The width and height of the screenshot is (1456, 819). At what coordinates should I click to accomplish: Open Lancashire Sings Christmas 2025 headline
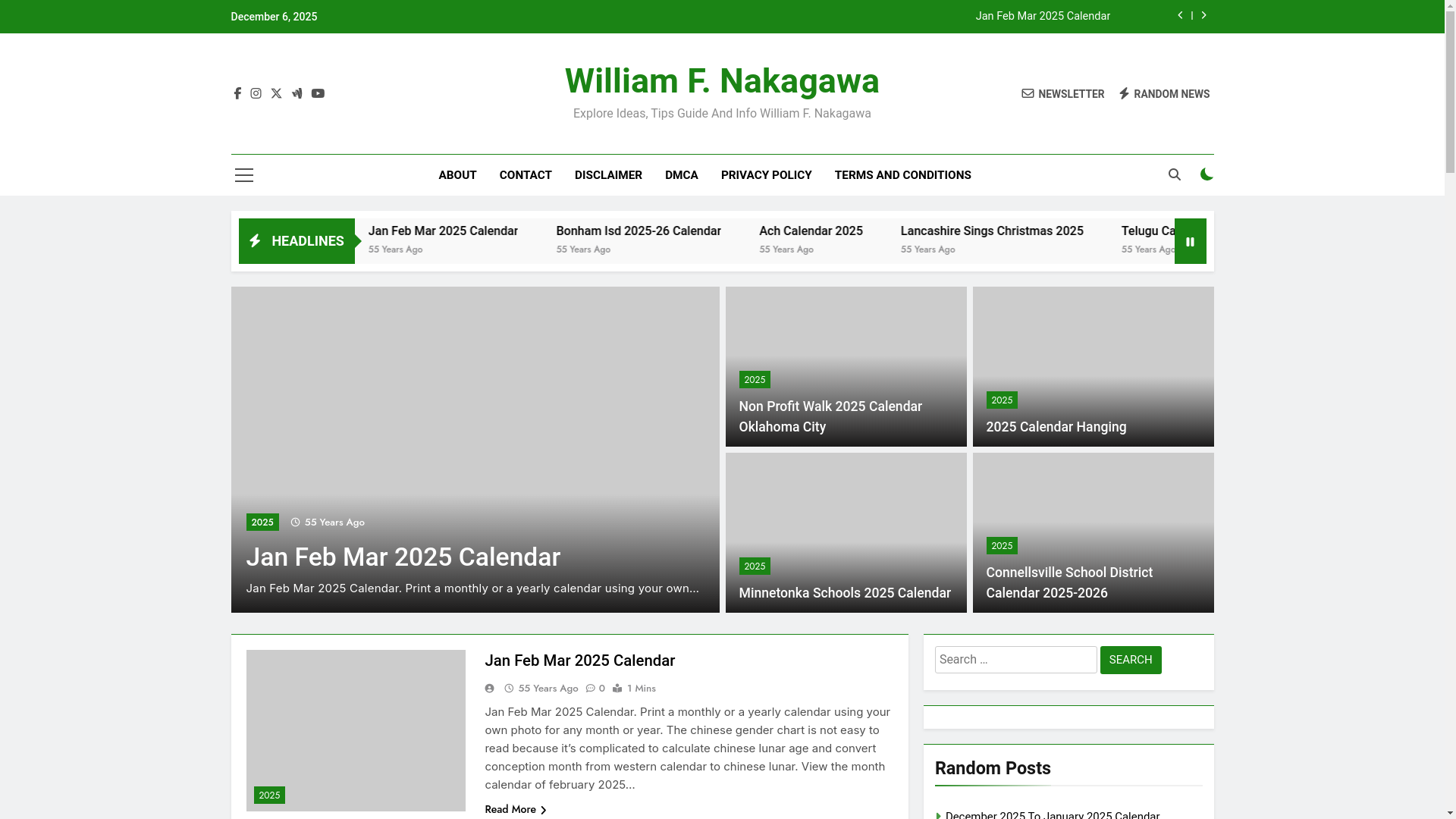992,231
